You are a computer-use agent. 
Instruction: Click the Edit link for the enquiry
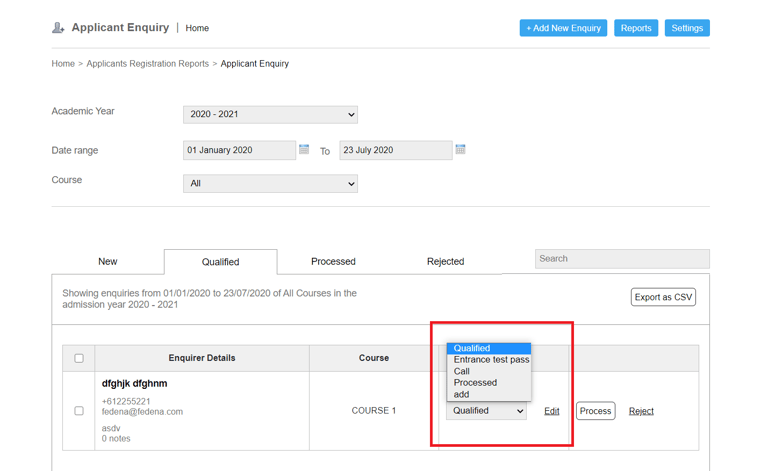click(551, 411)
